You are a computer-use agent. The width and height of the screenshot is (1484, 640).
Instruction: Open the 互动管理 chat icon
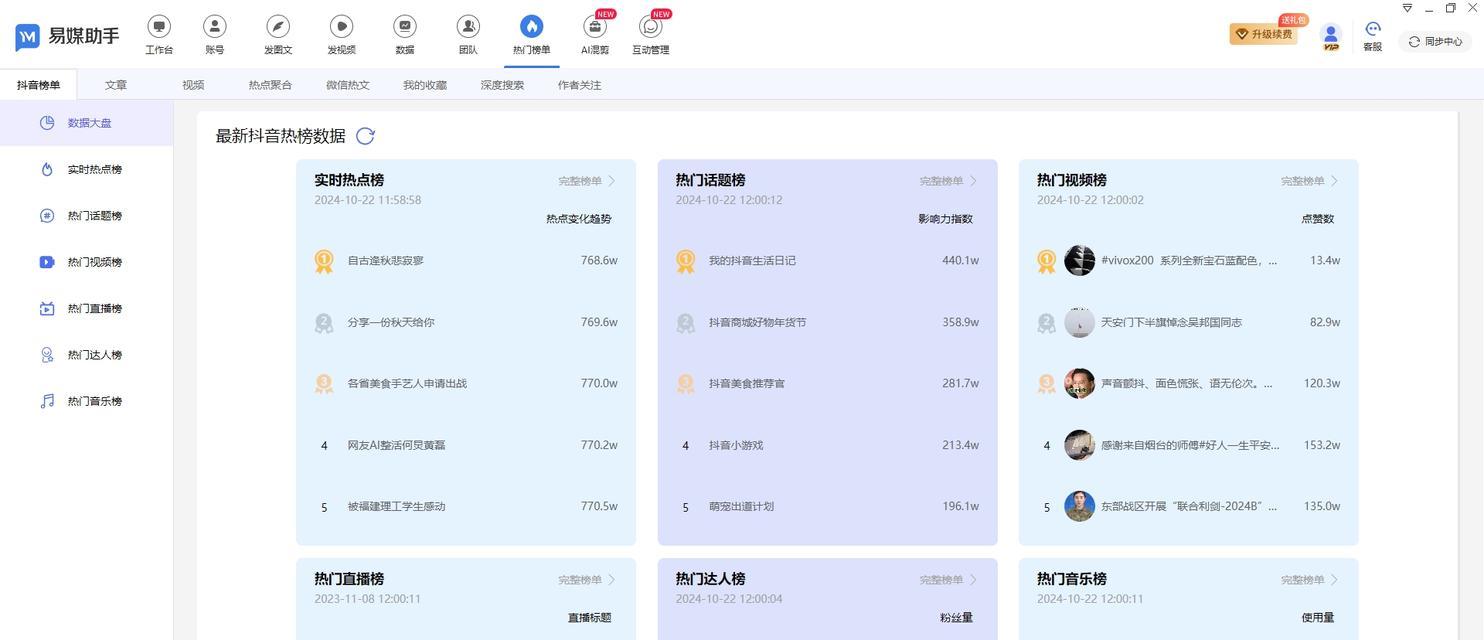(x=651, y=27)
